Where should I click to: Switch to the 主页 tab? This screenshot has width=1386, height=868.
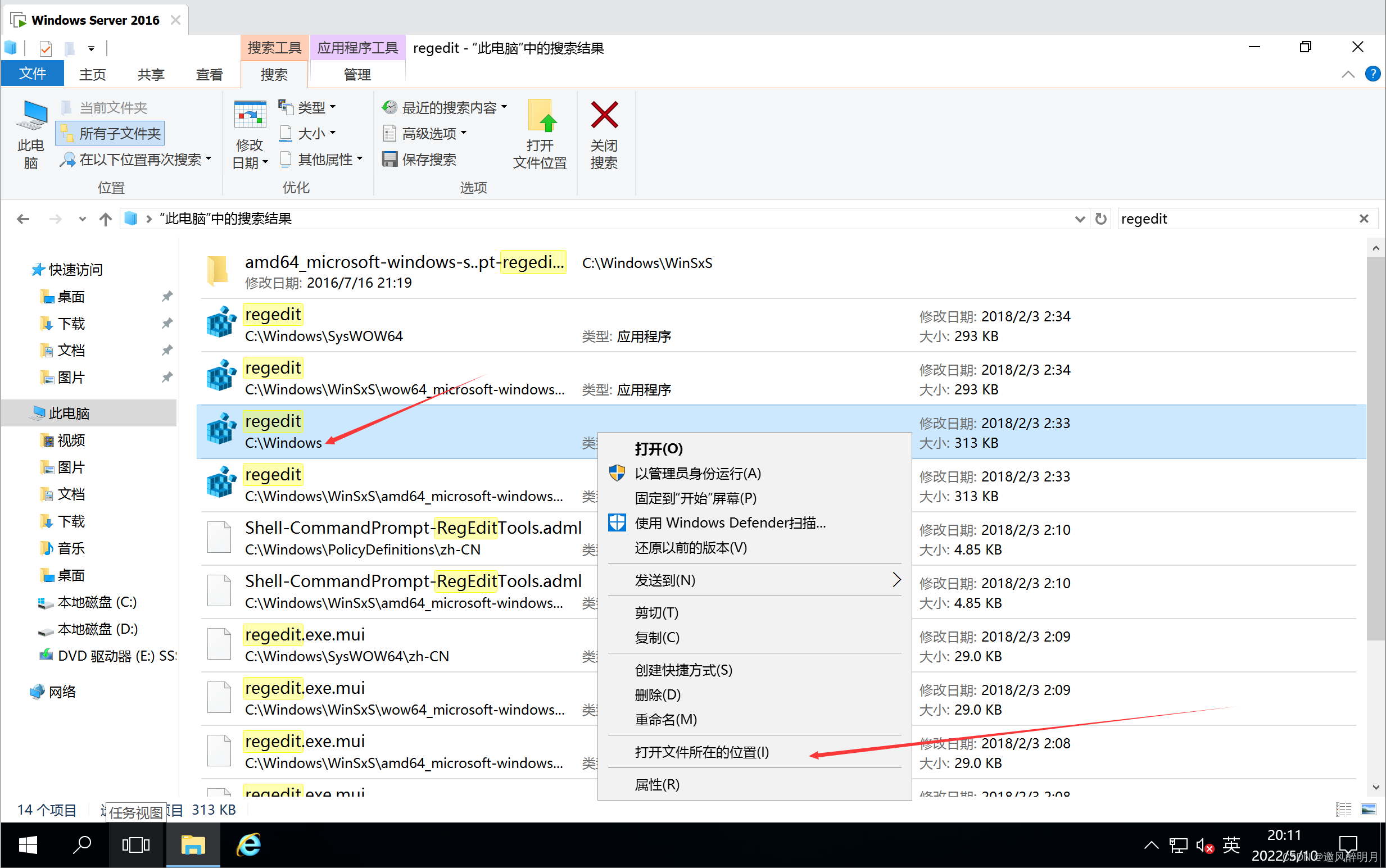92,75
